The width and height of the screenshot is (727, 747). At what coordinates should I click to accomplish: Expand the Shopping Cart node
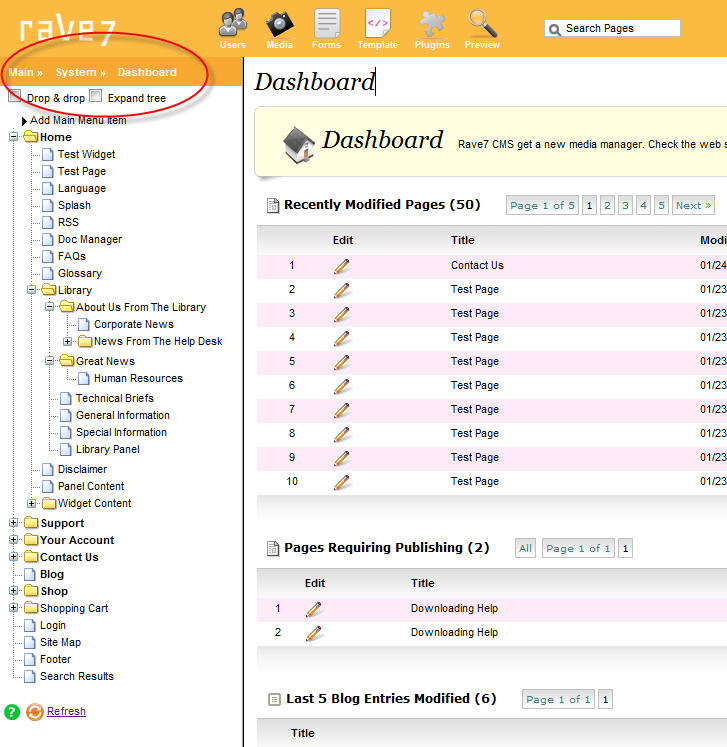(13, 608)
